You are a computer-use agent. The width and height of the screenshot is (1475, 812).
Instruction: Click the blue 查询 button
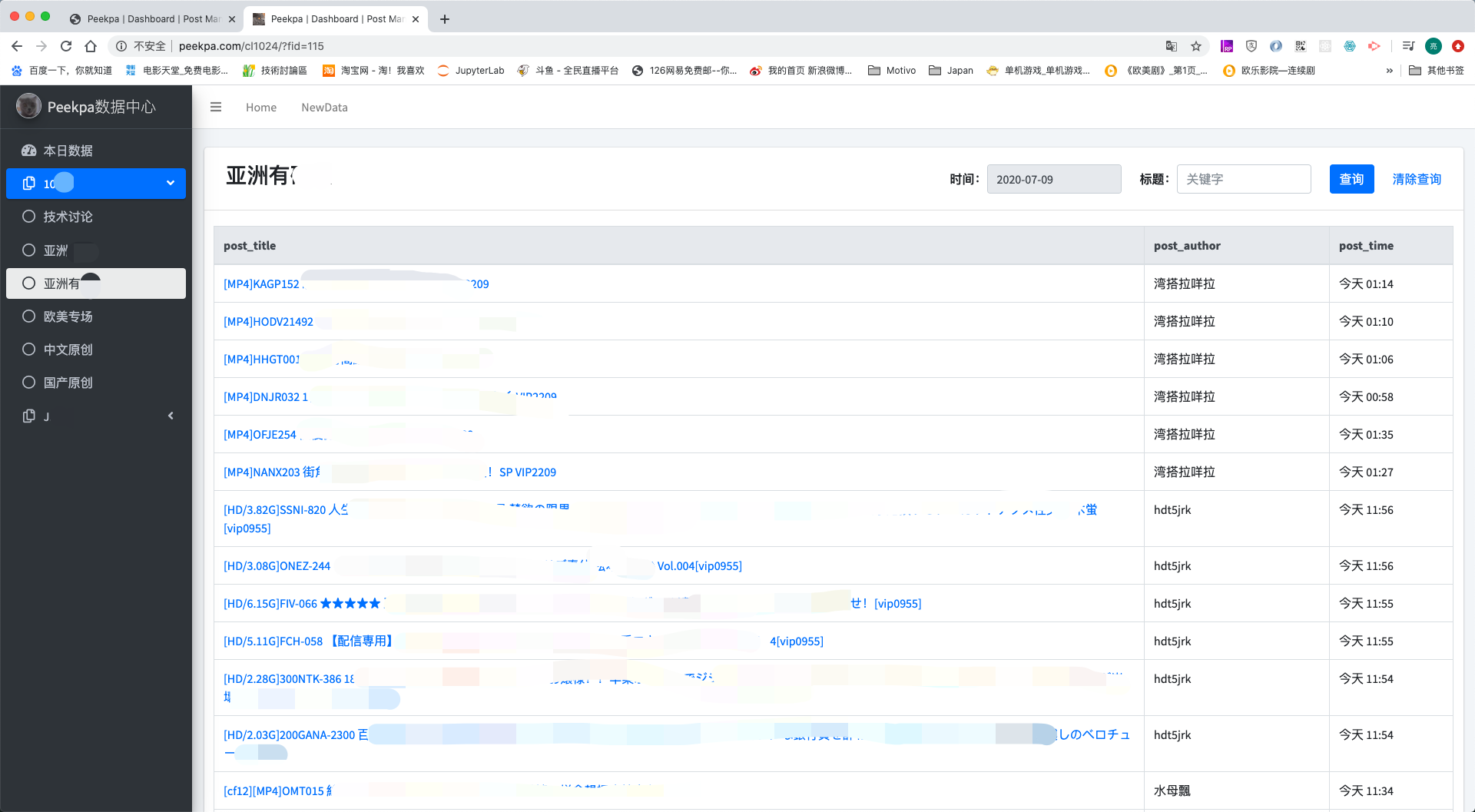1352,179
